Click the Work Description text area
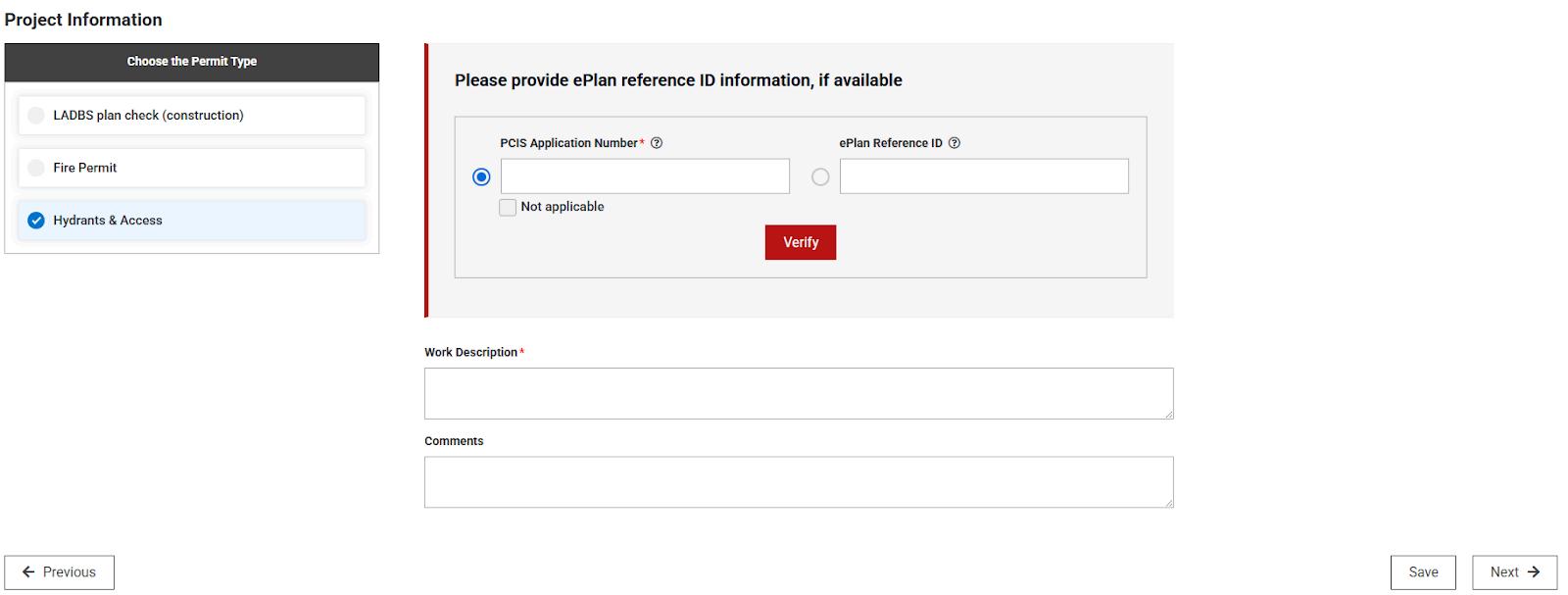Viewport: 1568px width, 595px height. (x=798, y=393)
